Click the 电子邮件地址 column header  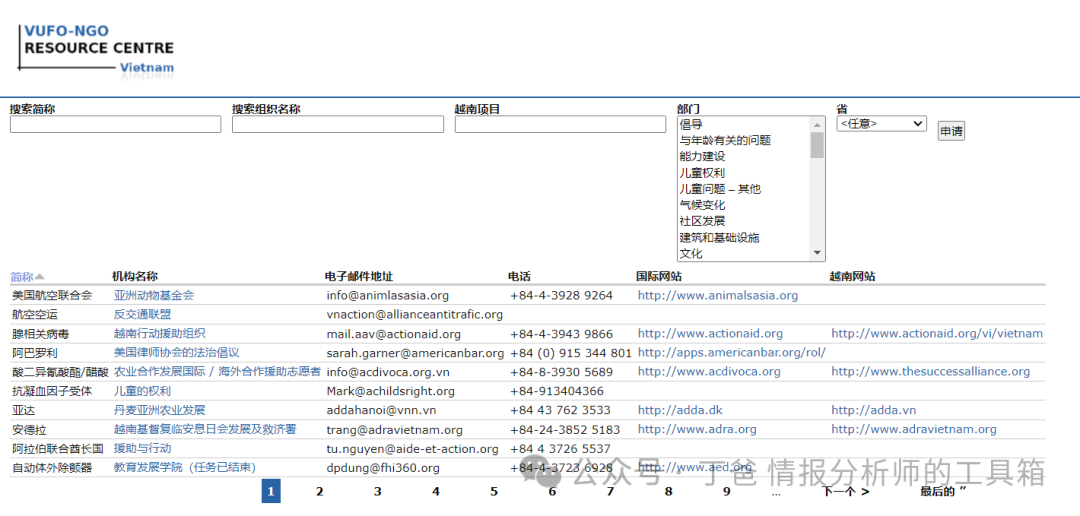click(x=359, y=276)
